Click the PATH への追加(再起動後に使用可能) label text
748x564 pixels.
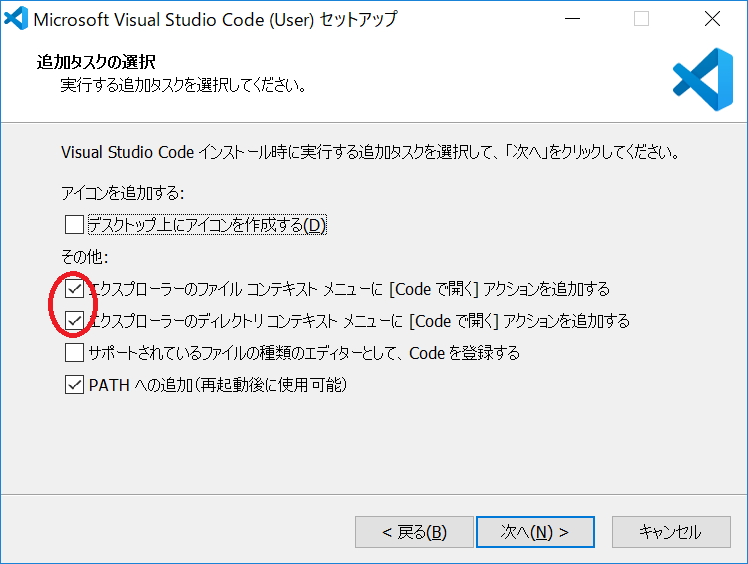point(218,385)
